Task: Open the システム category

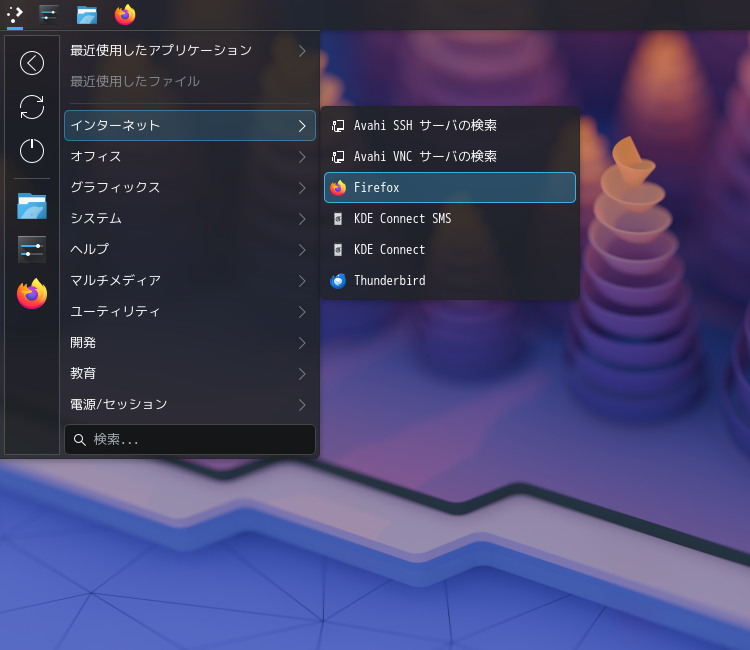Action: click(190, 219)
